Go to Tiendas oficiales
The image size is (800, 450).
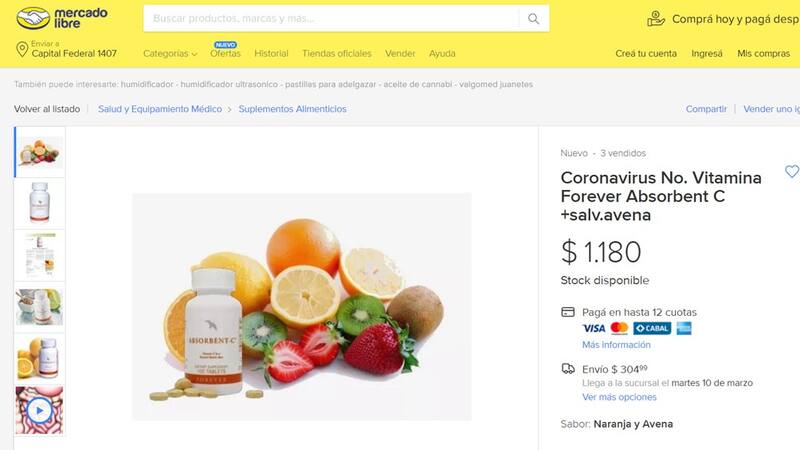pos(337,54)
